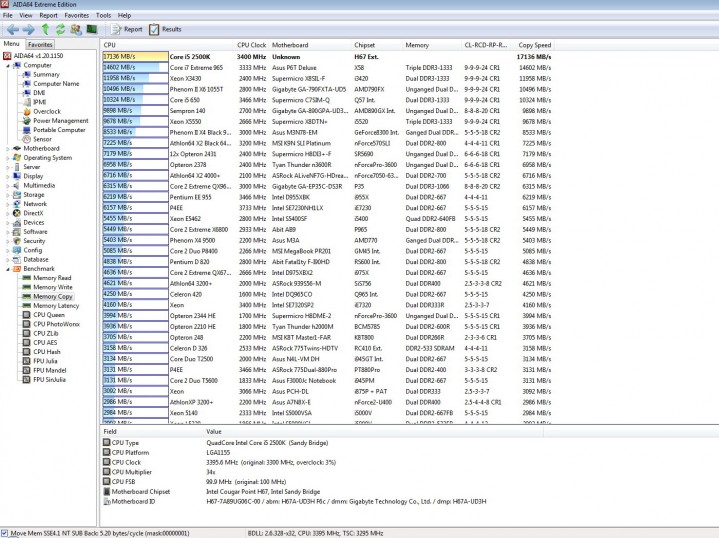Open the Overclock flame icon
The height and width of the screenshot is (538, 719).
coord(27,111)
